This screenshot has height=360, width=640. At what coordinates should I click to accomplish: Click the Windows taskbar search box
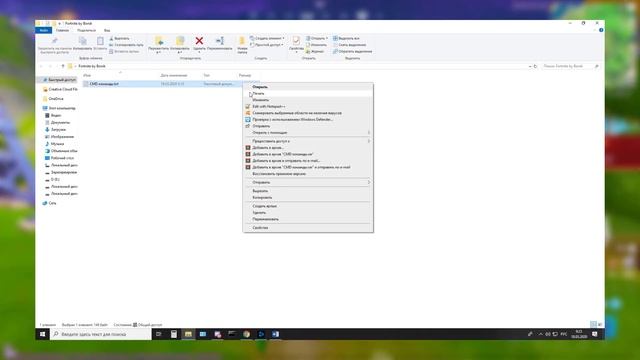[x=100, y=334]
